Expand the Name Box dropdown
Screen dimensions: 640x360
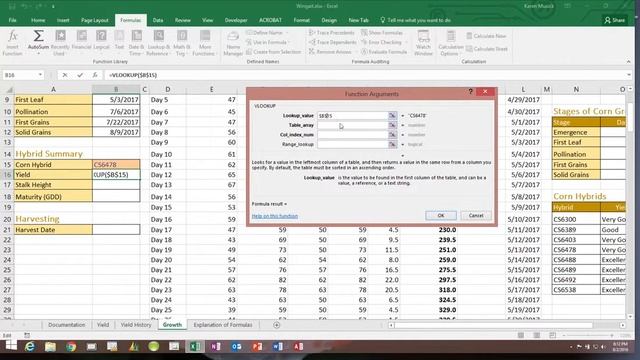[x=40, y=75]
